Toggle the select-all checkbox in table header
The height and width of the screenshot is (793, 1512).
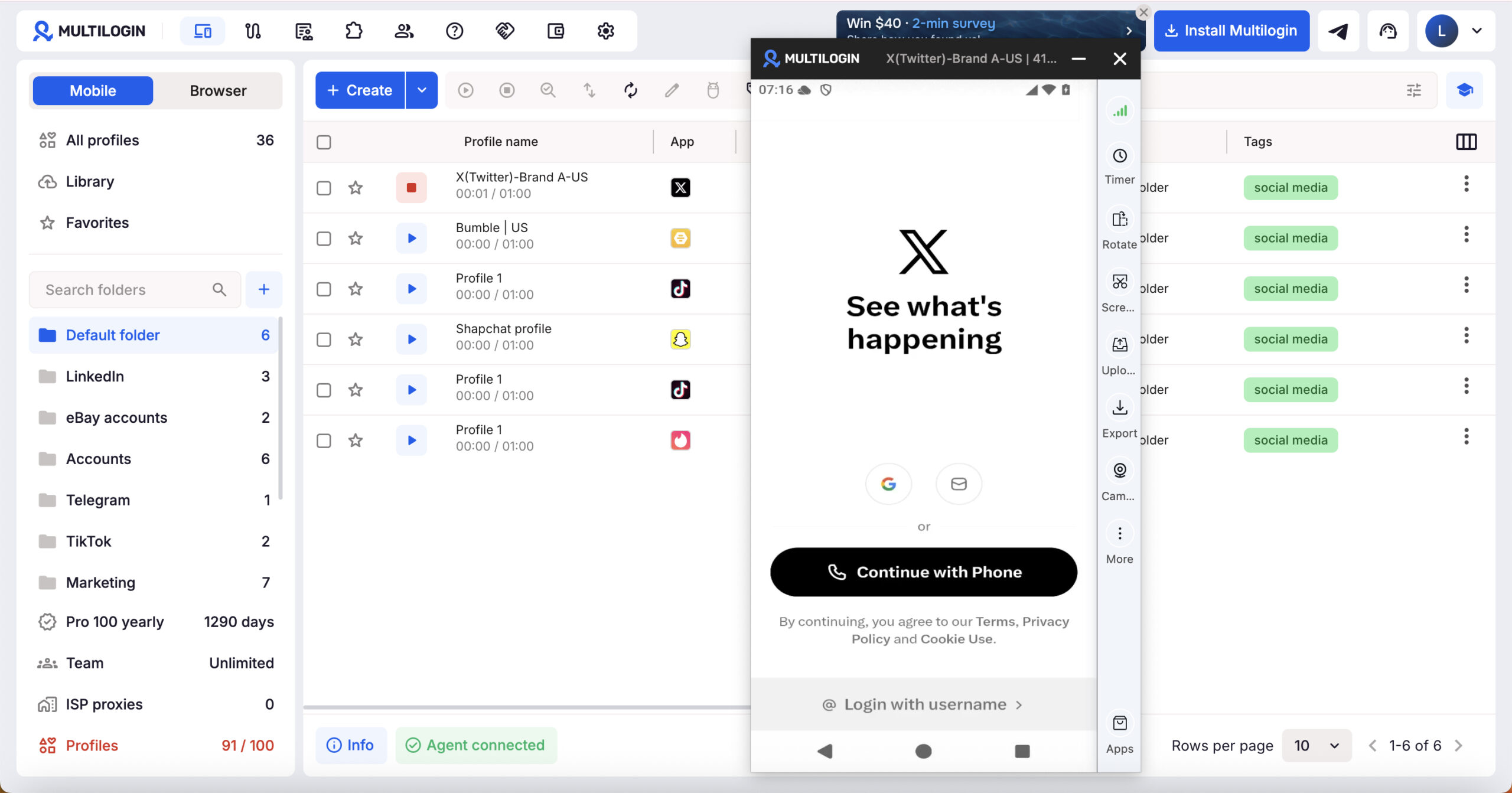324,142
